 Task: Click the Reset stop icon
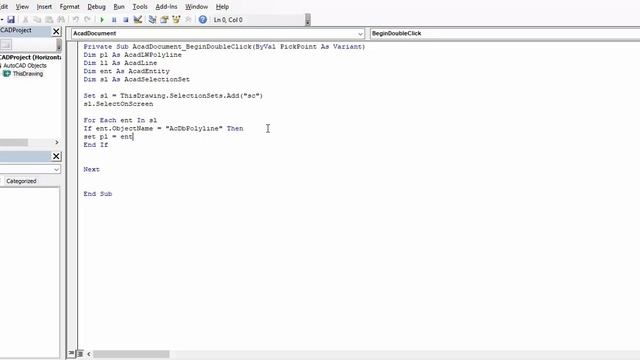126,20
